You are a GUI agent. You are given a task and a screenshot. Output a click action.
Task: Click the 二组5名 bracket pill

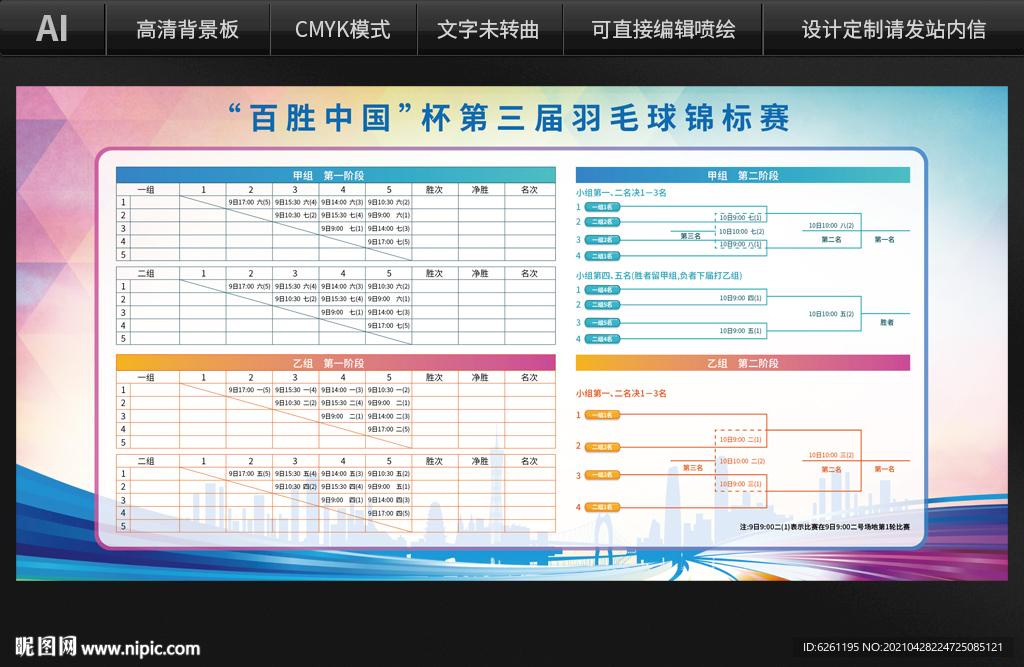point(601,305)
